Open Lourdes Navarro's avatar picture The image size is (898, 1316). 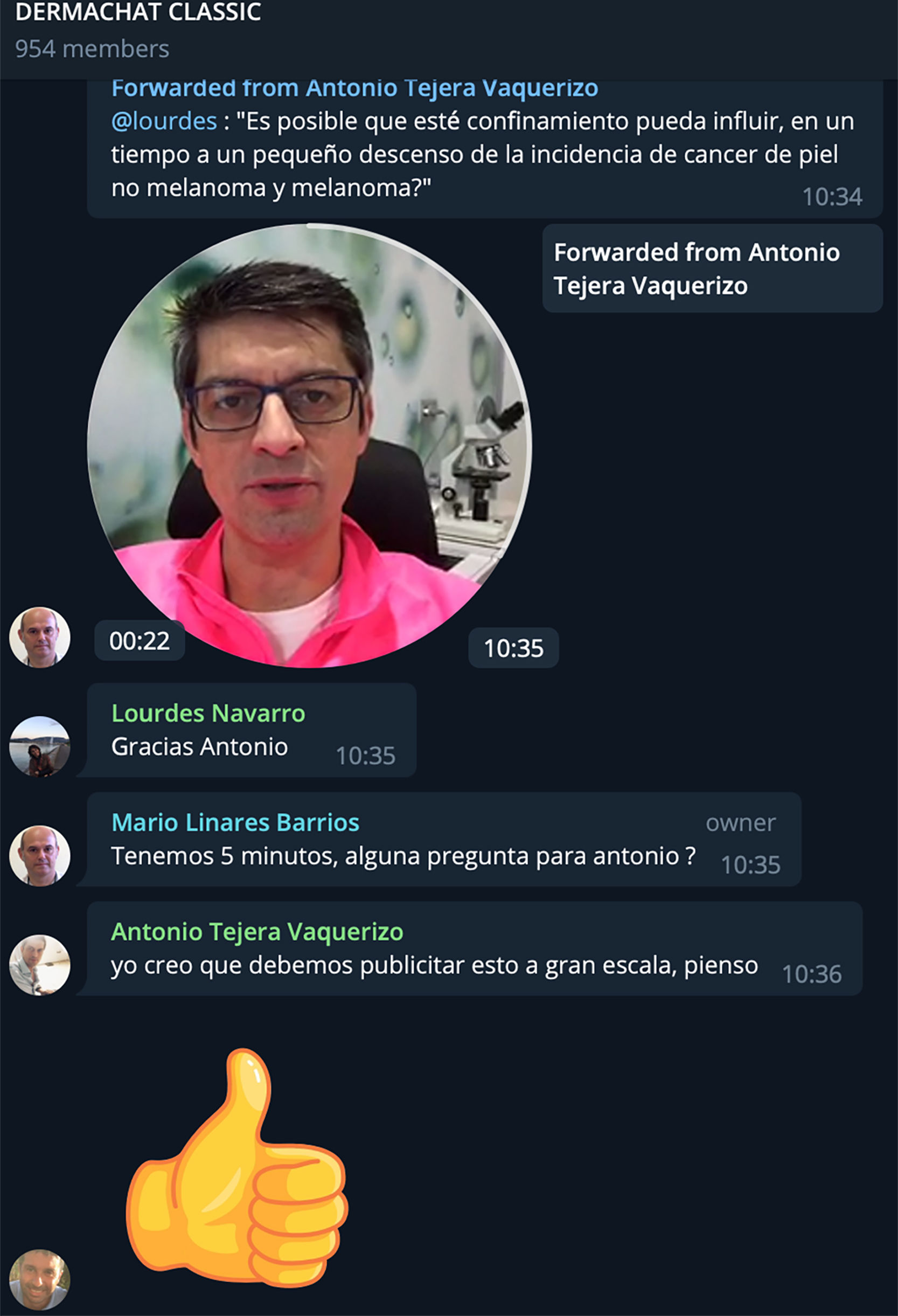pyautogui.click(x=40, y=746)
